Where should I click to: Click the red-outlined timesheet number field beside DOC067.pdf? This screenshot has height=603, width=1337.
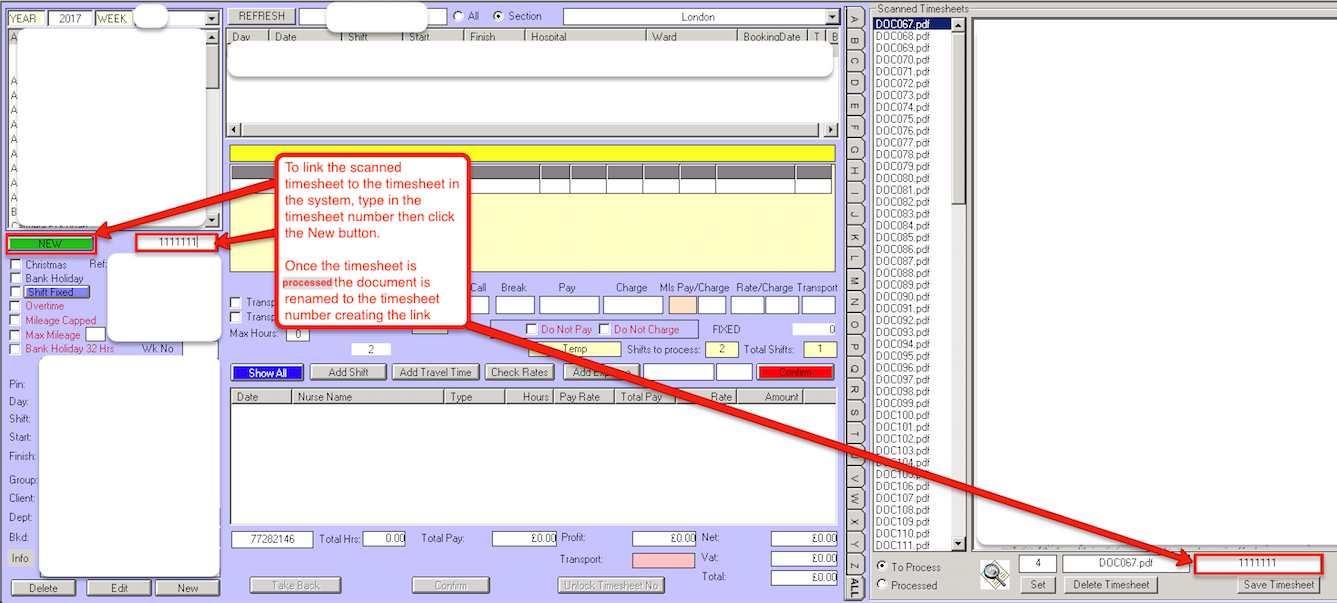[x=1257, y=563]
